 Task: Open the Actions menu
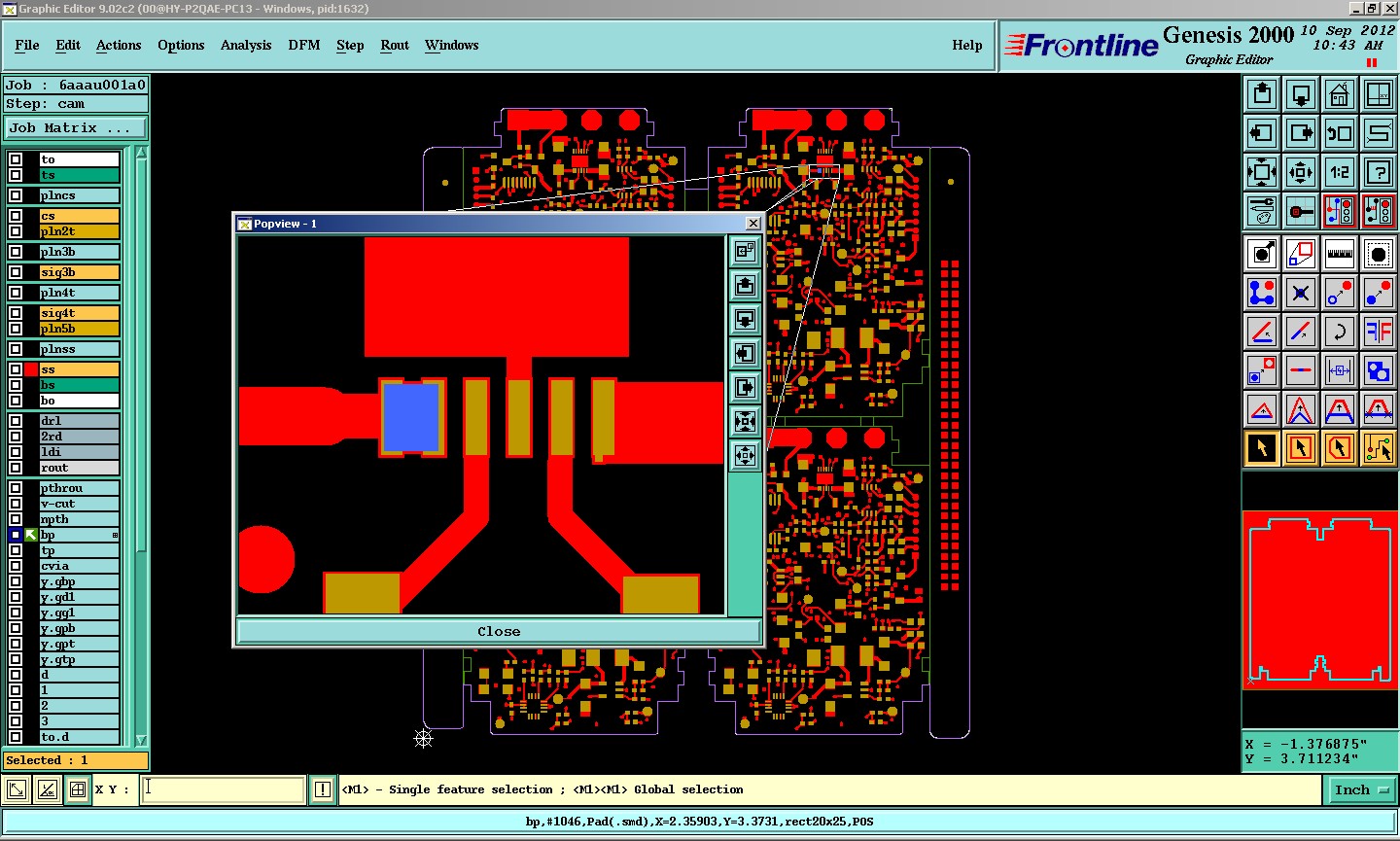[x=119, y=45]
